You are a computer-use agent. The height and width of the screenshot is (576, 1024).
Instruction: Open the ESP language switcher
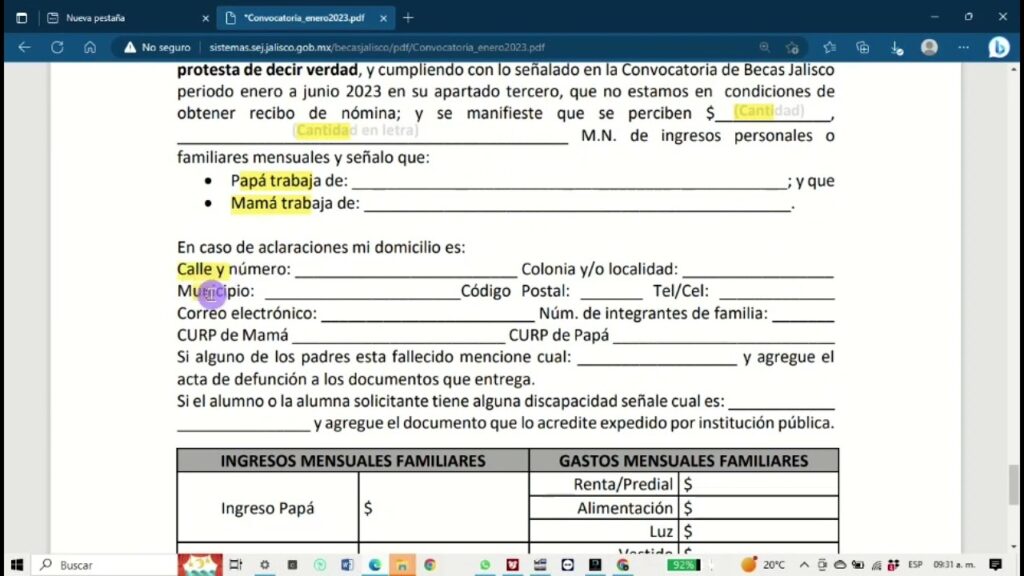[915, 565]
